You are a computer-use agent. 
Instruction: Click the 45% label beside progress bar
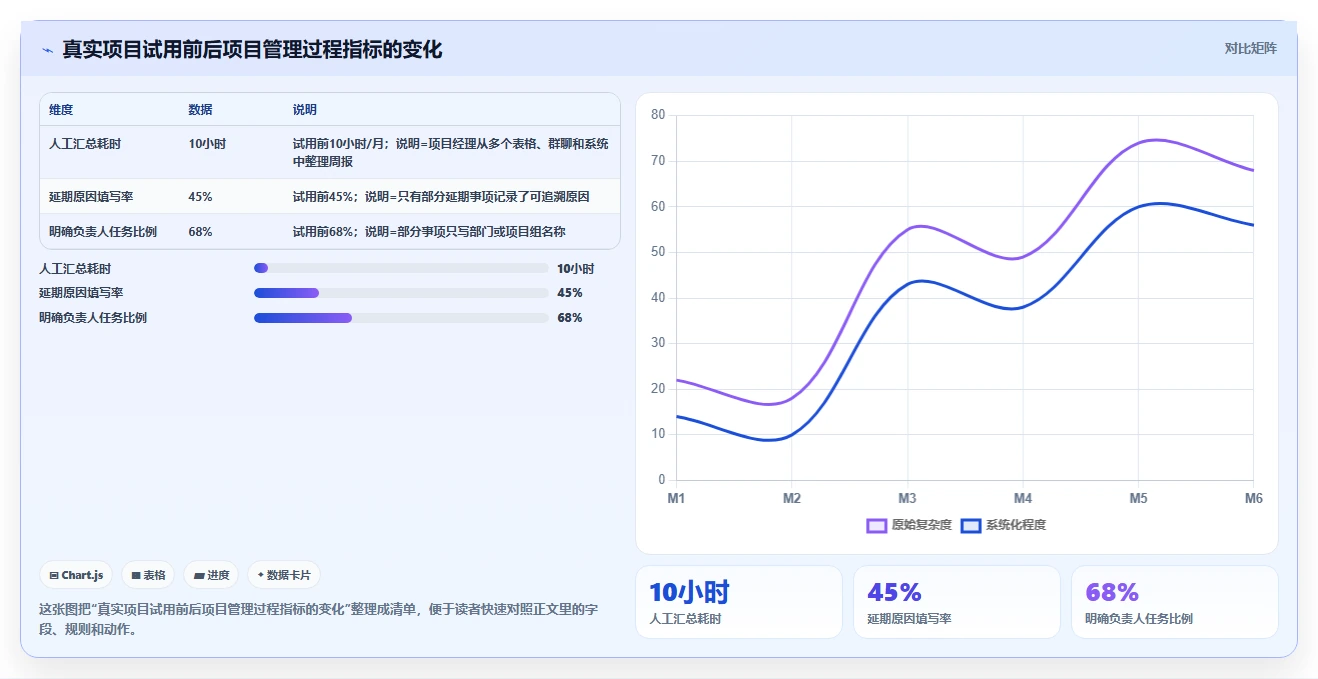(x=570, y=293)
